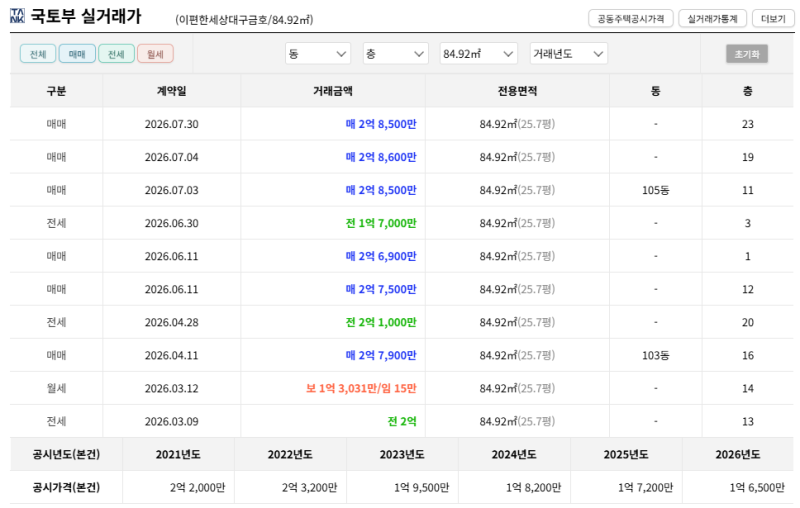Click the TANK logo icon beside the title
This screenshot has width=800, height=508.
[x=17, y=16]
